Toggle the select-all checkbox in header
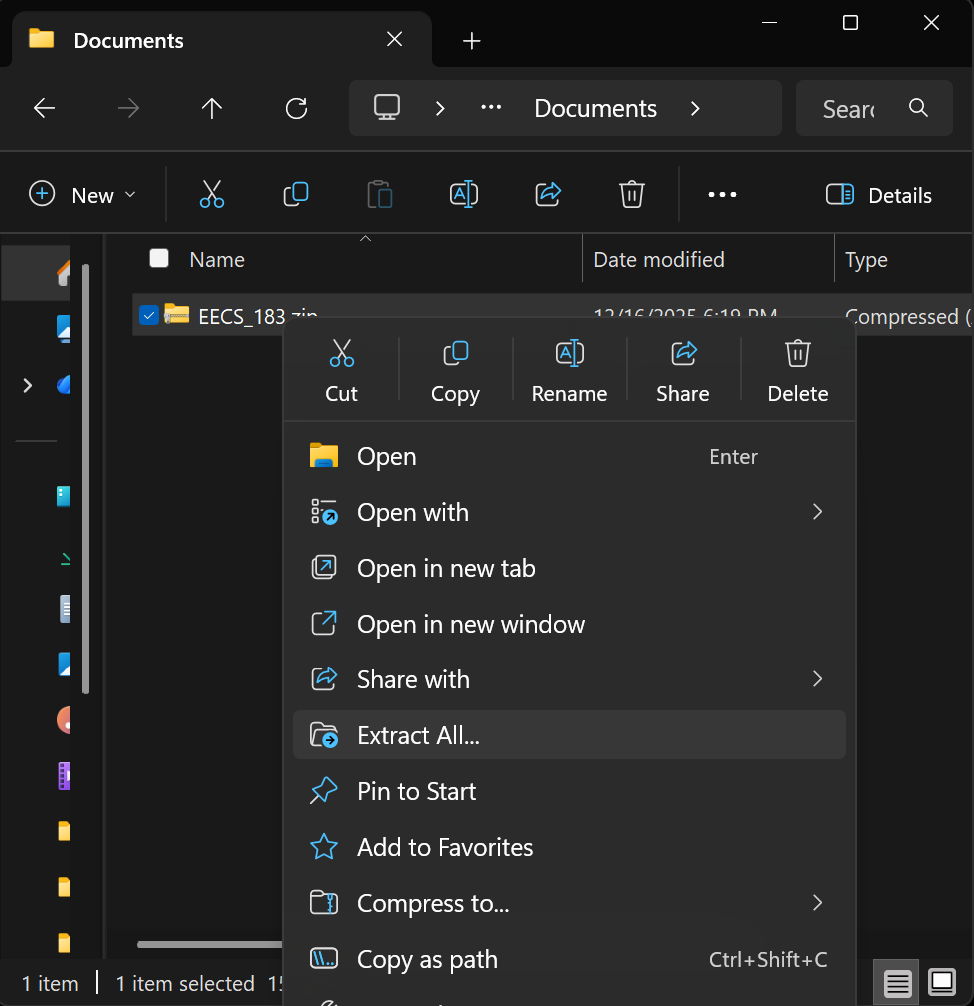This screenshot has width=974, height=1006. coord(158,258)
